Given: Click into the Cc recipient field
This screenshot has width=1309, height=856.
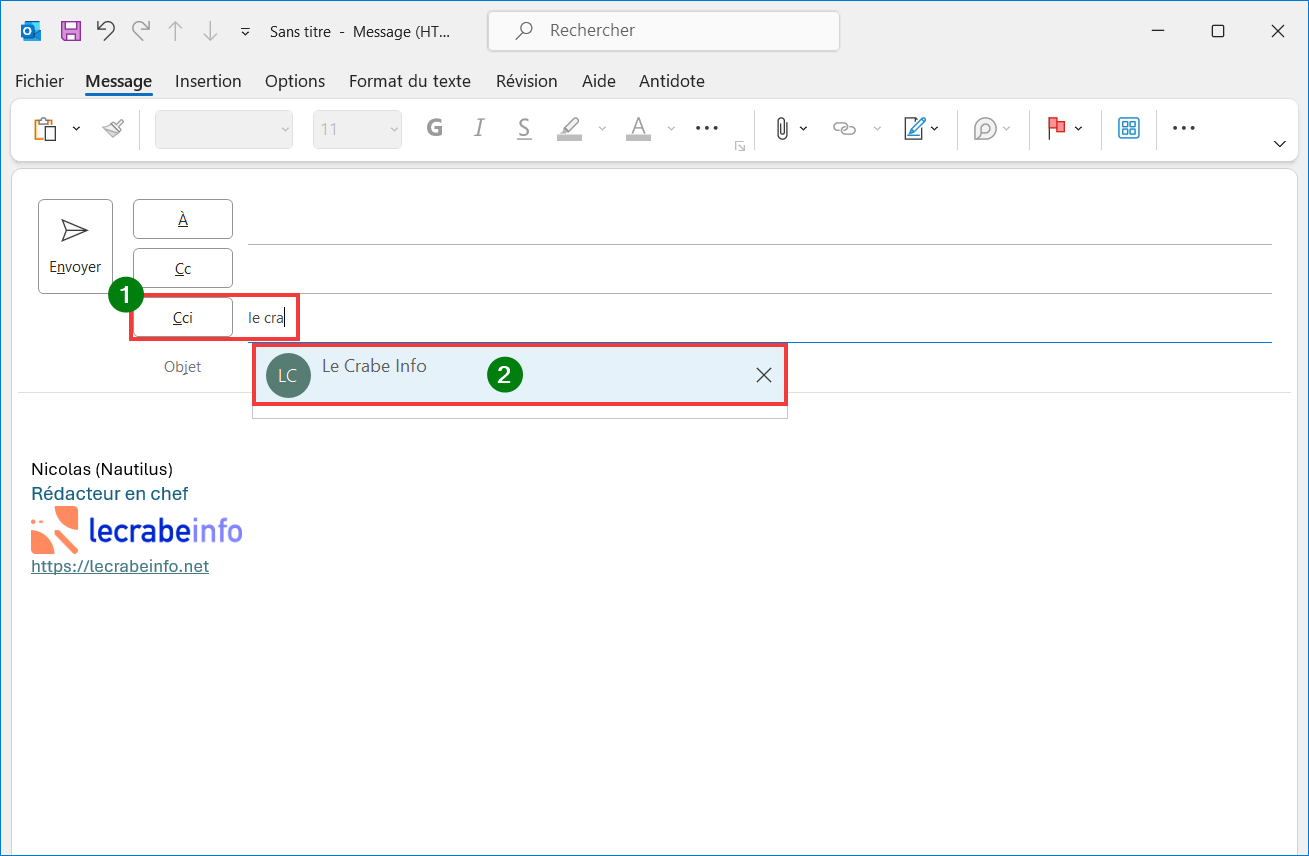Looking at the screenshot, I should (x=760, y=269).
